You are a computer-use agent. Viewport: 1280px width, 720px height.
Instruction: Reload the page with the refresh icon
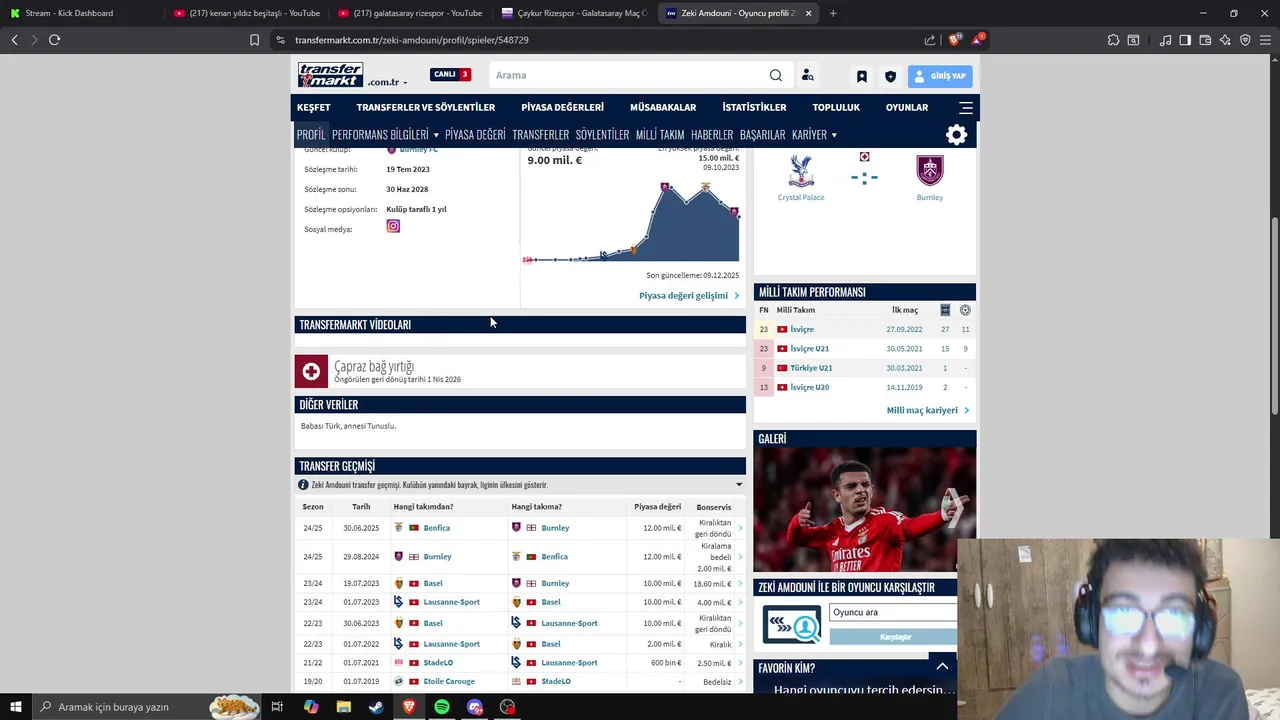(54, 40)
